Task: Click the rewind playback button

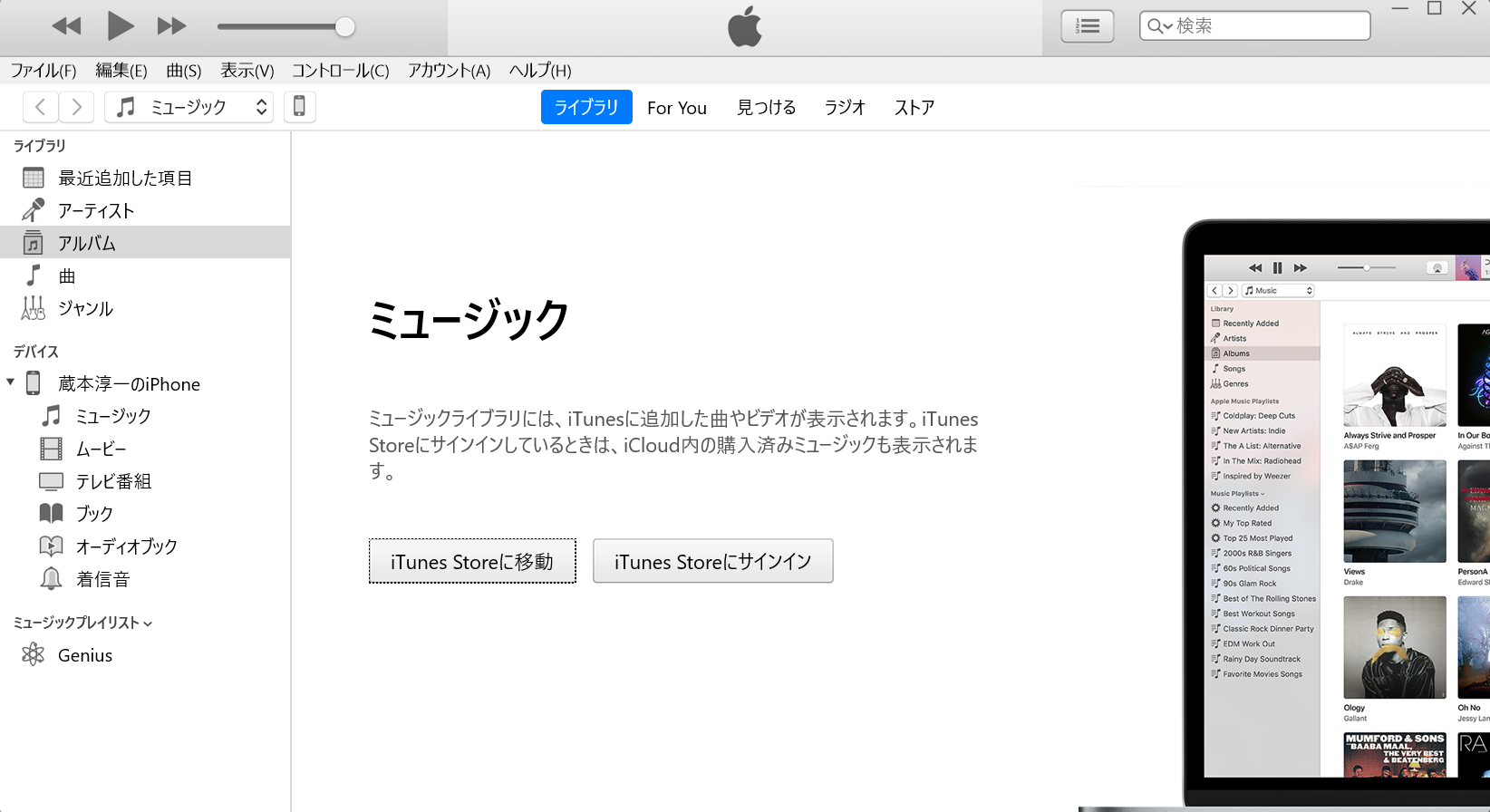Action: (x=66, y=26)
